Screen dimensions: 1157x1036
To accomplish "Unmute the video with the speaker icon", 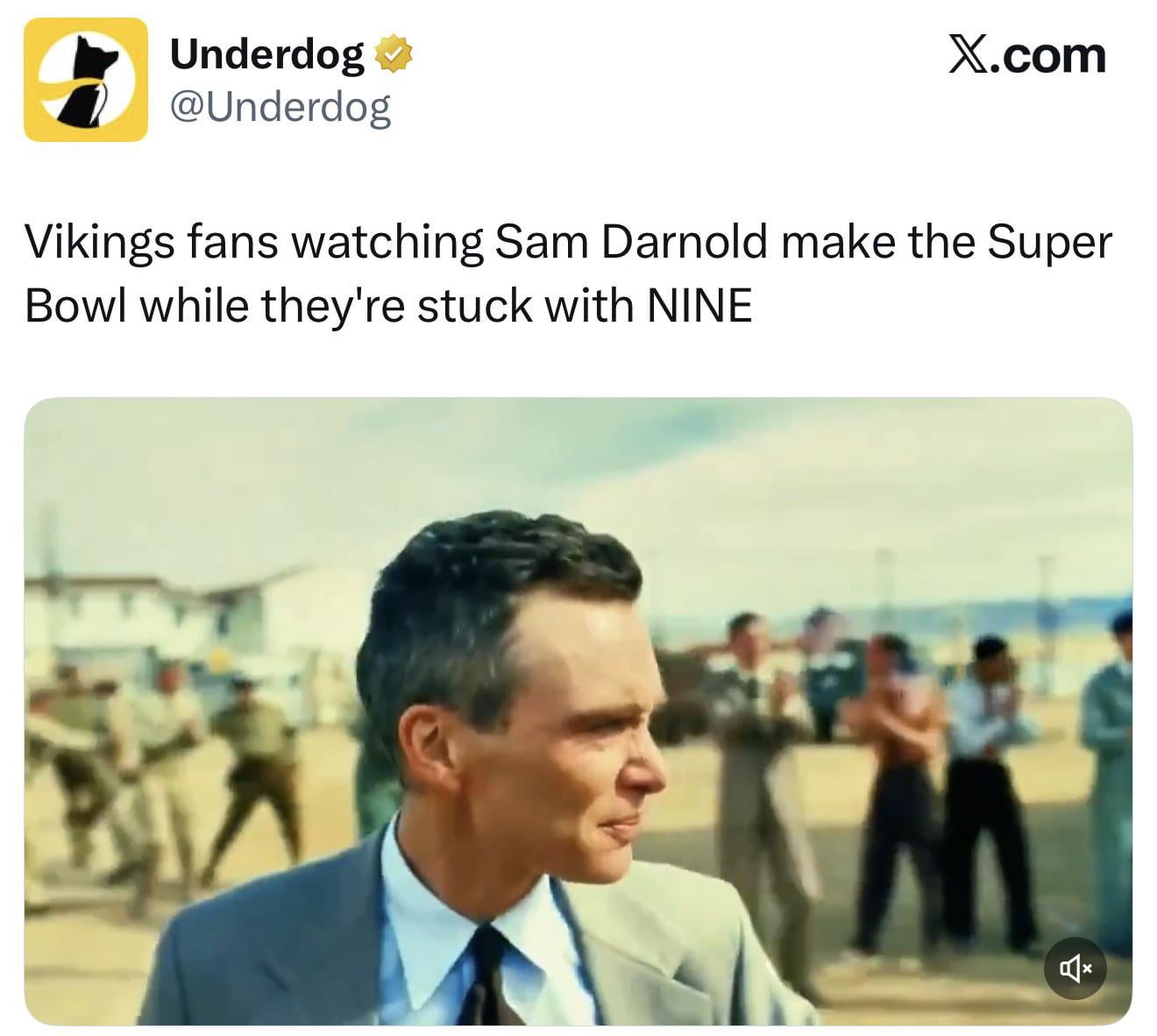I will 1075,969.
